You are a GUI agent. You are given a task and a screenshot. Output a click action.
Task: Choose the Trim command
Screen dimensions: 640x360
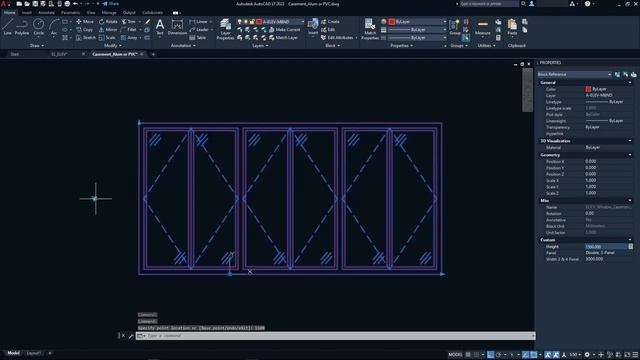coord(129,22)
